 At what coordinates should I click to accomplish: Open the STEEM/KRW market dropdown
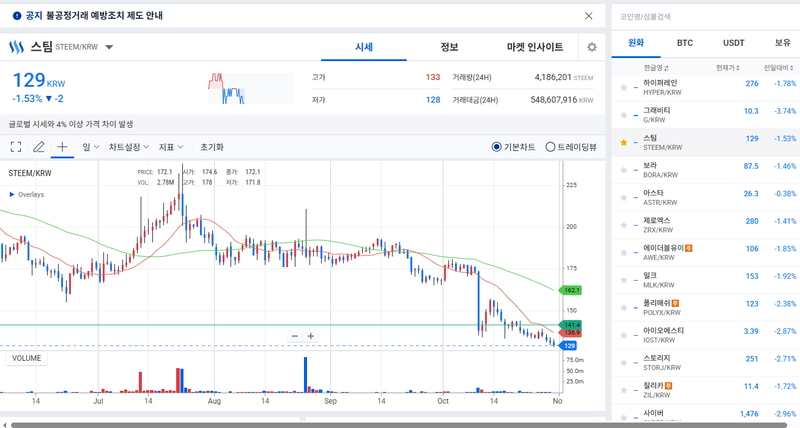click(109, 47)
